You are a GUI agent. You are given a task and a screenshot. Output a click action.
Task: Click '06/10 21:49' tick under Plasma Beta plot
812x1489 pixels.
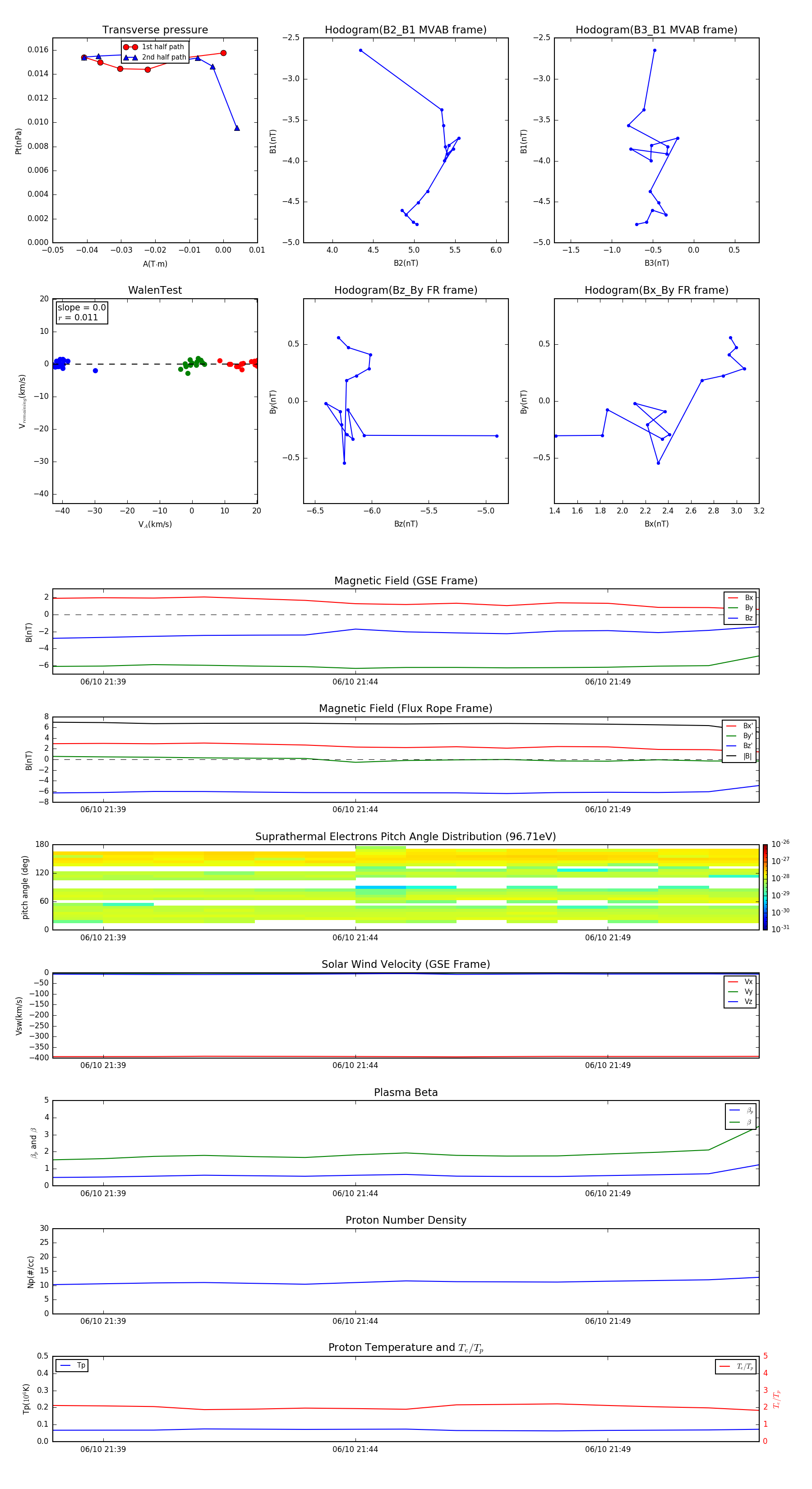[x=607, y=1193]
